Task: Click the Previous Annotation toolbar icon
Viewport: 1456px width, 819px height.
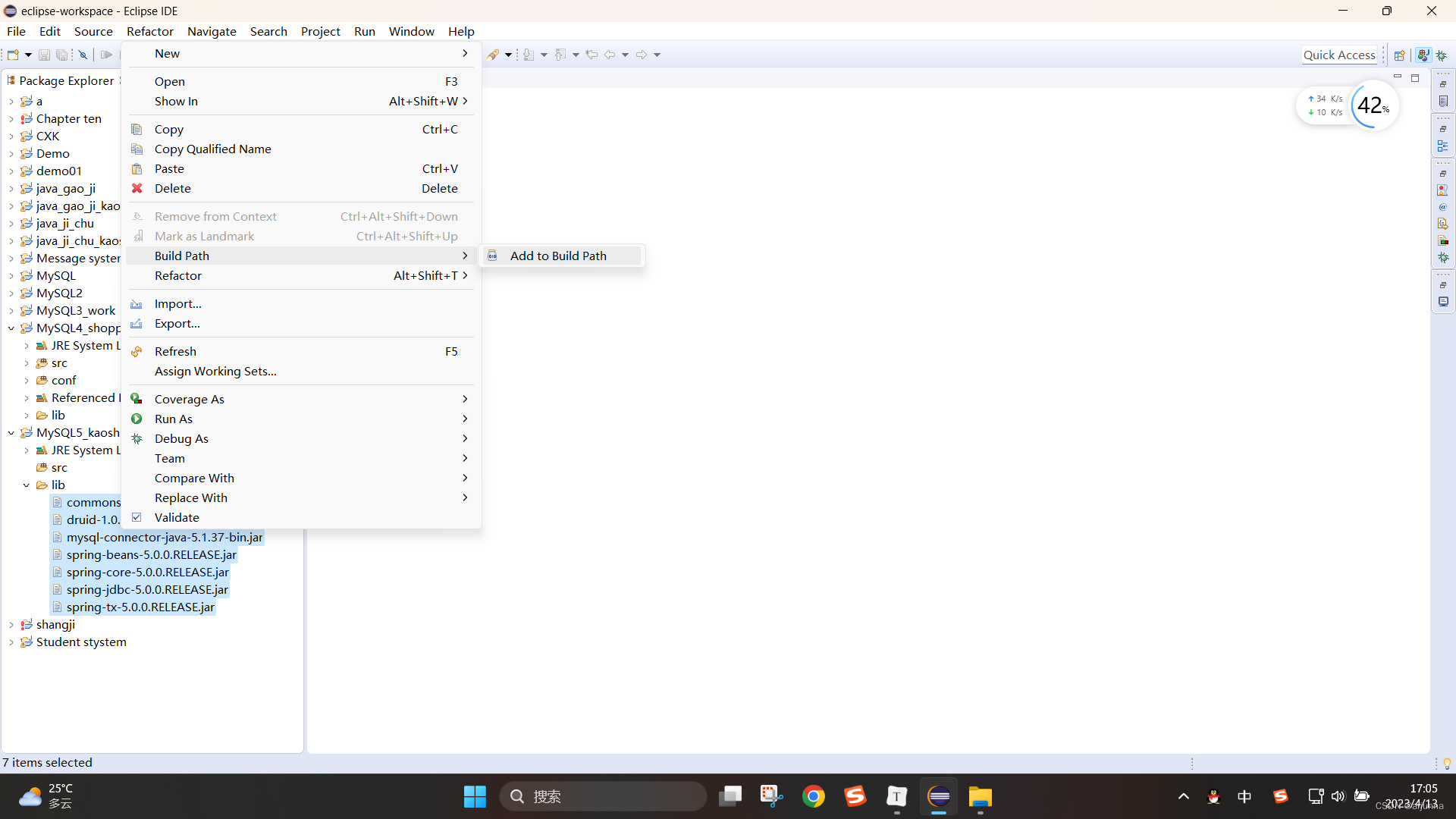Action: [x=560, y=55]
